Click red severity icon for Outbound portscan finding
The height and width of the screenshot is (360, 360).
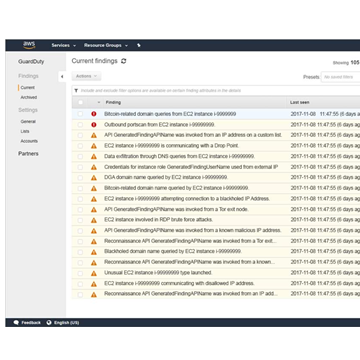coord(94,125)
